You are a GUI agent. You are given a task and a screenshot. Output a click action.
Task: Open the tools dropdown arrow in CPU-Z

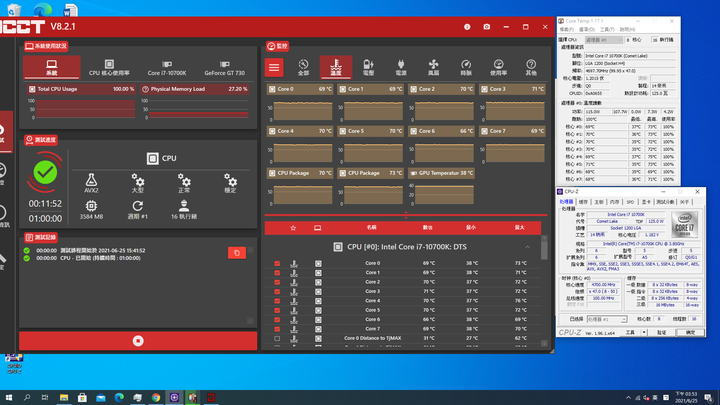[644, 332]
